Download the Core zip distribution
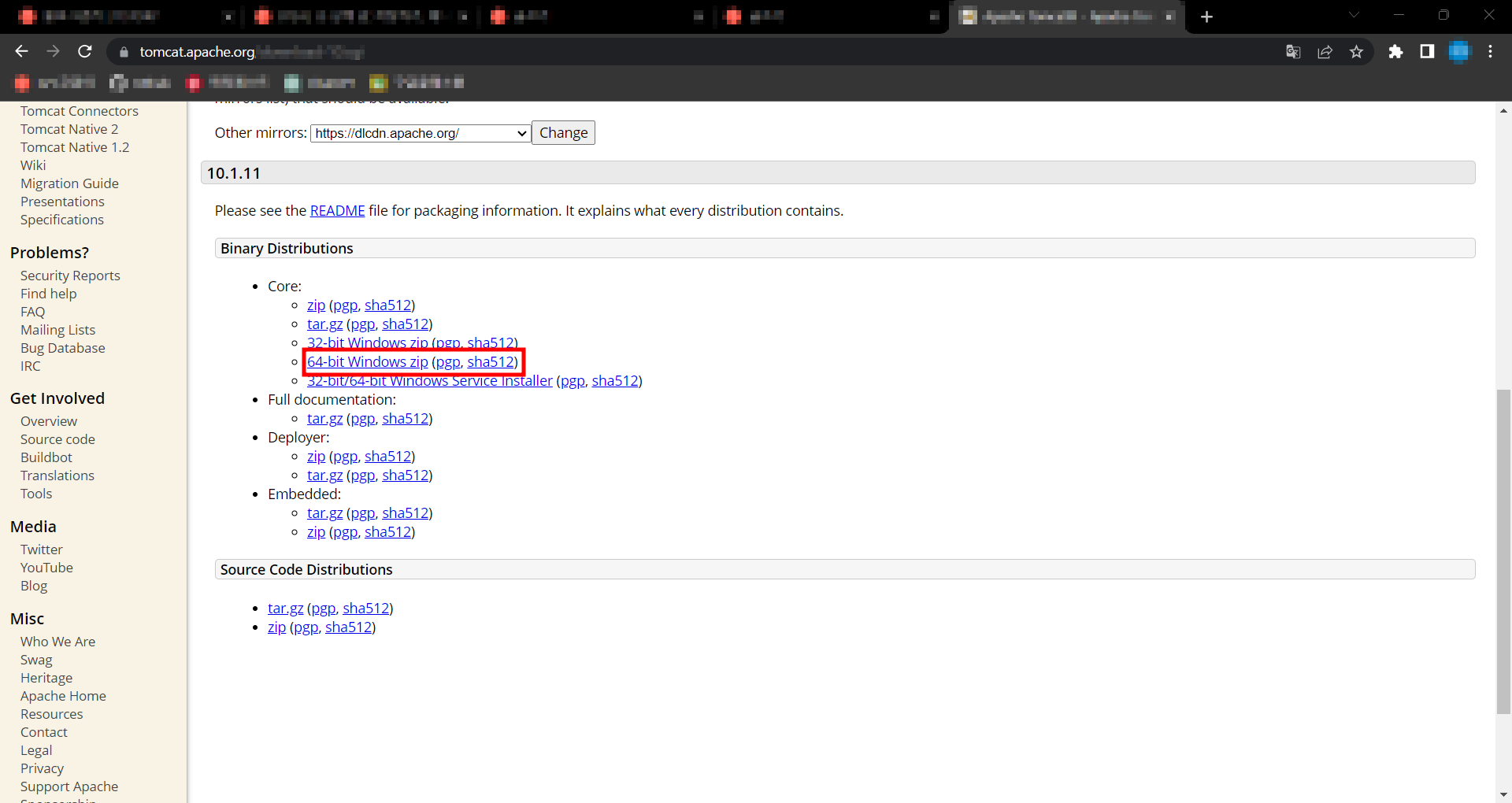 pyautogui.click(x=316, y=305)
